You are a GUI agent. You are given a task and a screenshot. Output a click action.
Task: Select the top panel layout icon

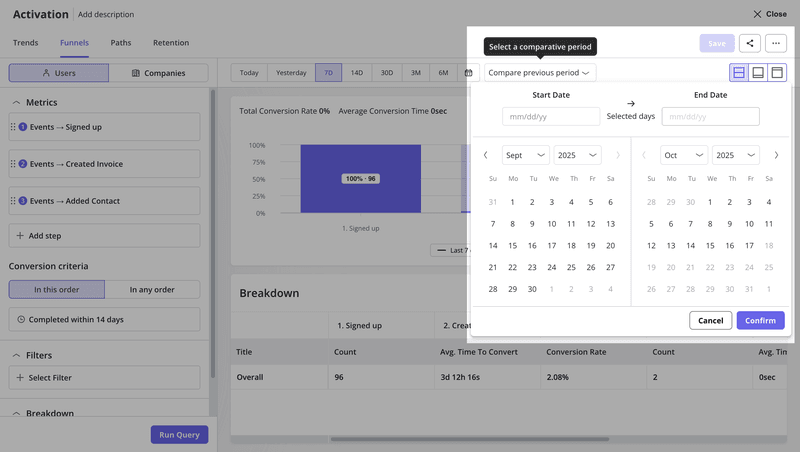coord(777,73)
